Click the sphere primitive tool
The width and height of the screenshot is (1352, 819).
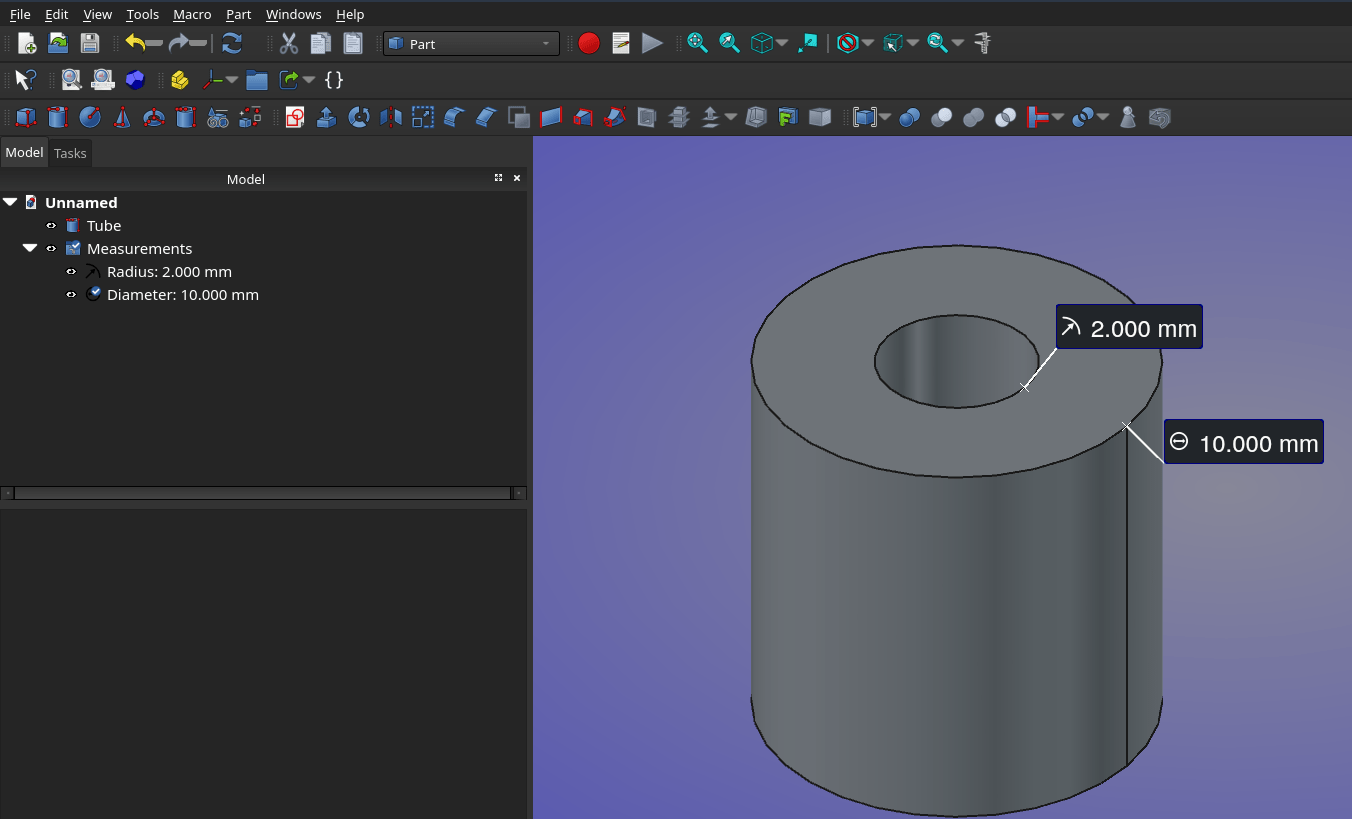click(90, 118)
